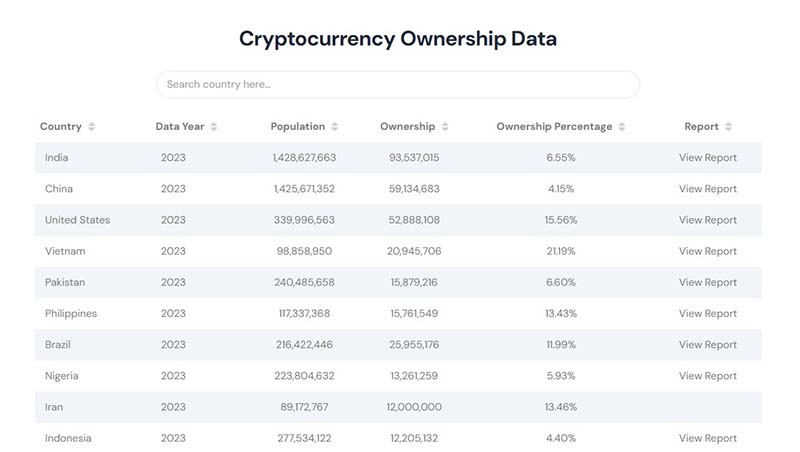This screenshot has height=452, width=800.
Task: Open View Report link for China
Action: [x=707, y=189]
